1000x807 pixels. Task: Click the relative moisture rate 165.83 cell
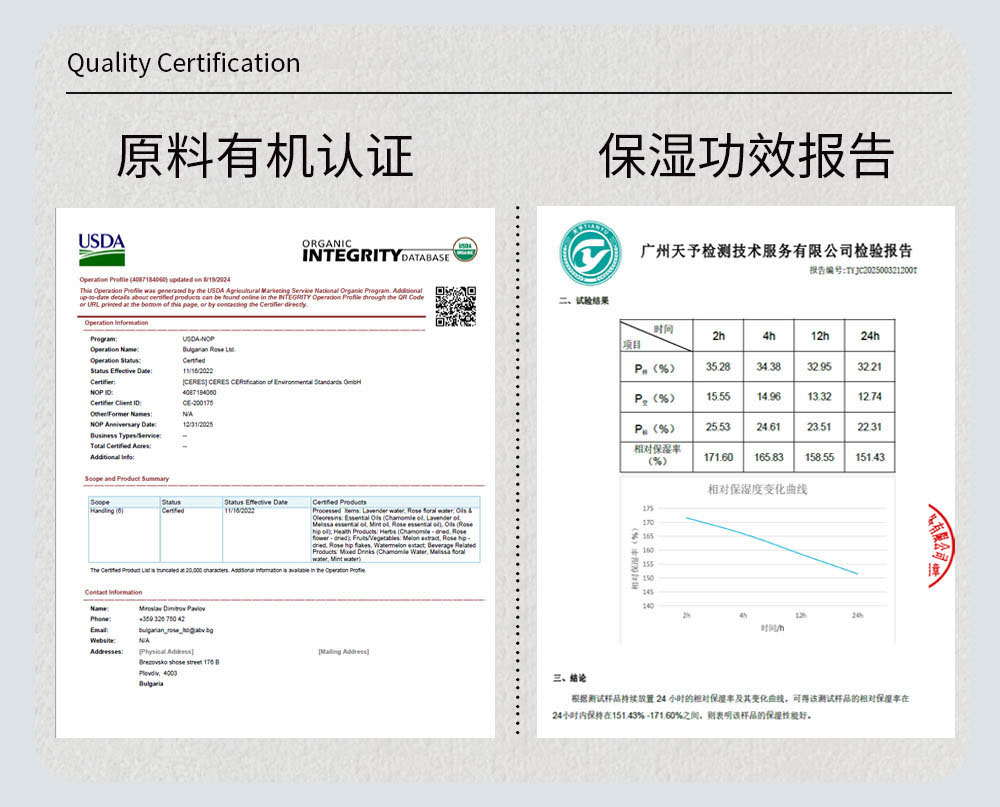(768, 457)
